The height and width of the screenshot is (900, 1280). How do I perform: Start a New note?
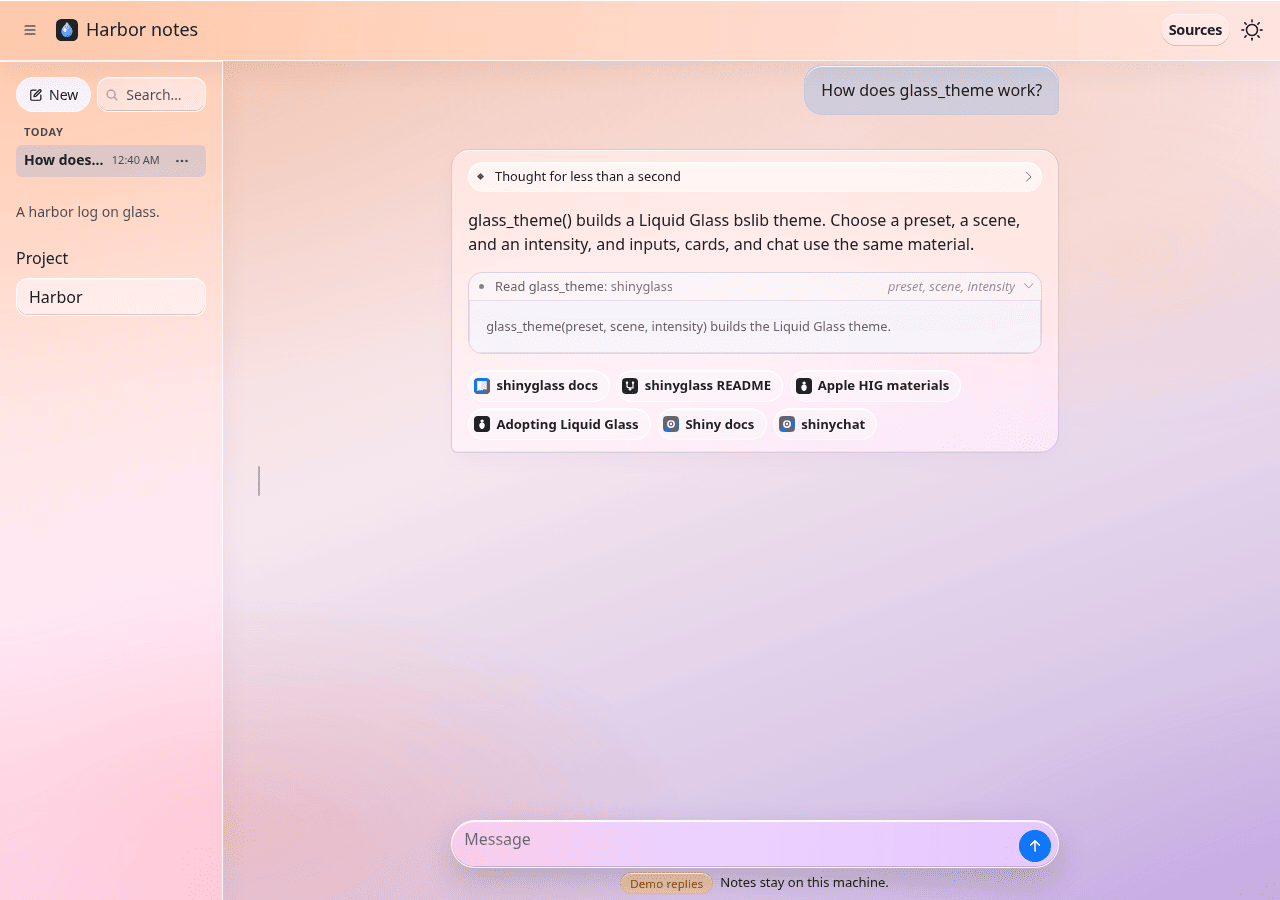click(54, 95)
